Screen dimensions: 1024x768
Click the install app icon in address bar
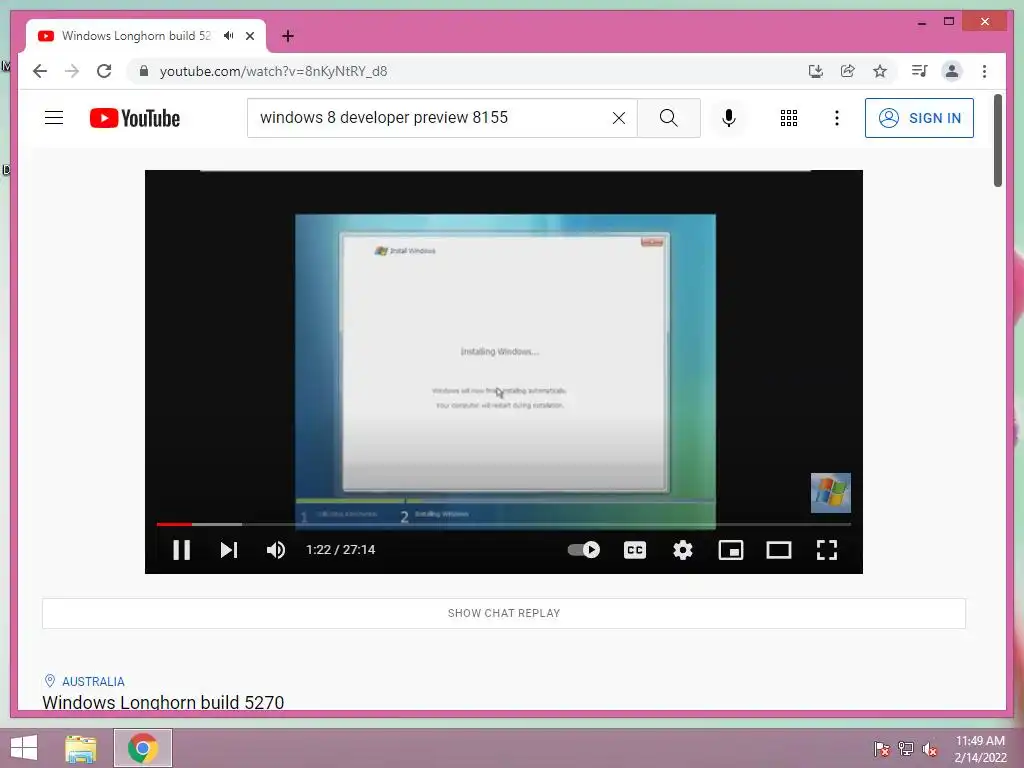(816, 71)
